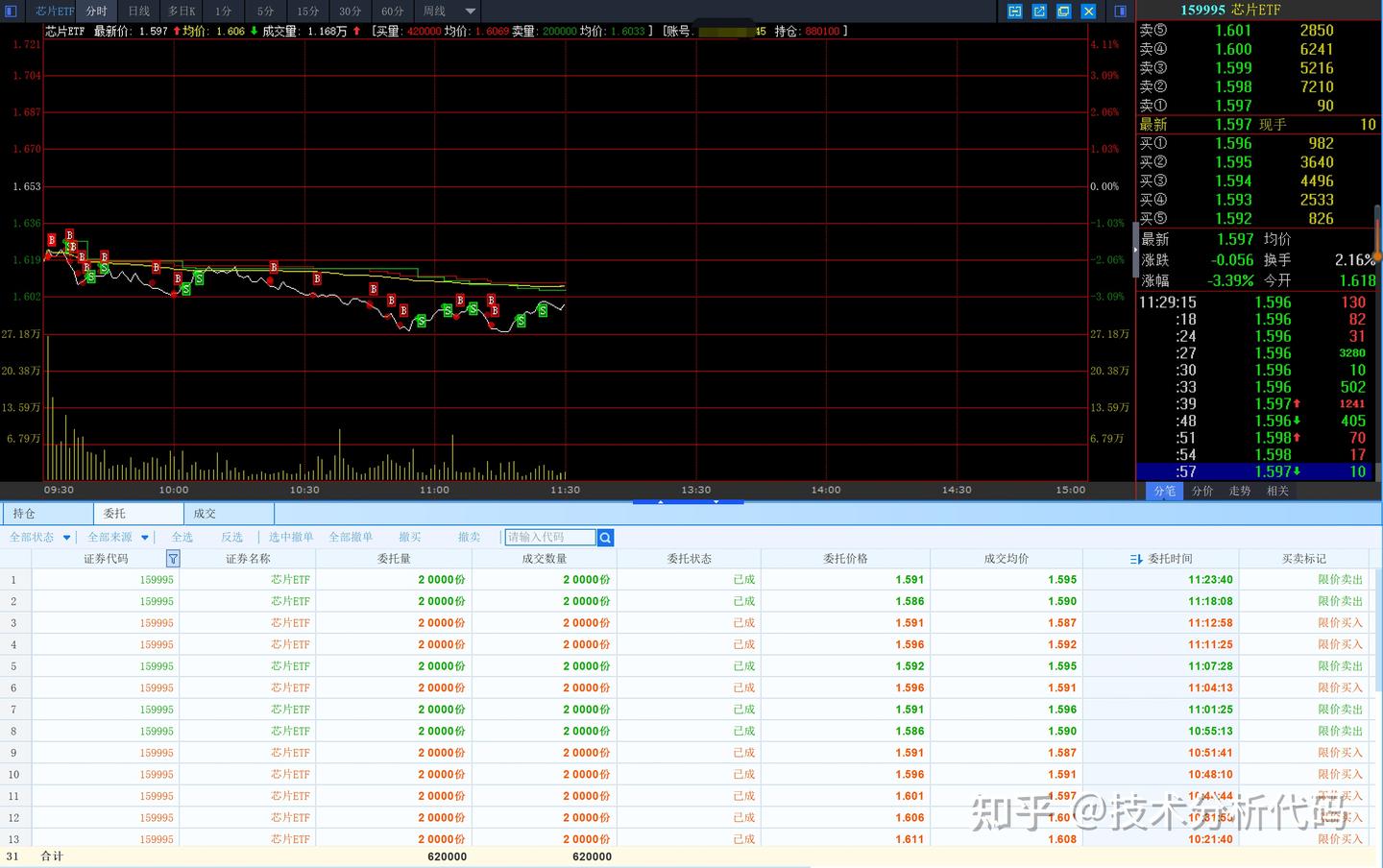
Task: Click the 159995 芯片ETF title in quote panel
Action: 1230,10
